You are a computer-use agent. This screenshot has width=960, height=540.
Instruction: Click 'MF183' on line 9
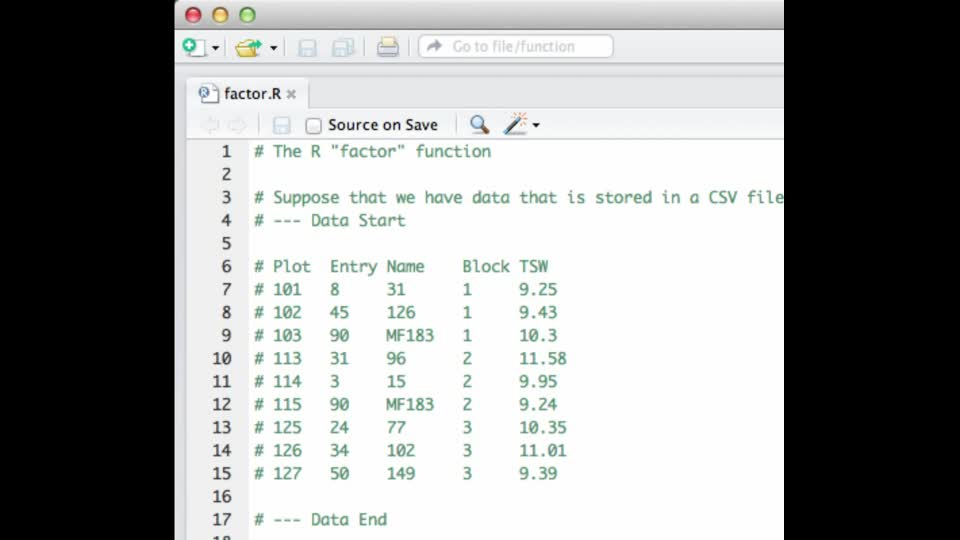click(410, 336)
